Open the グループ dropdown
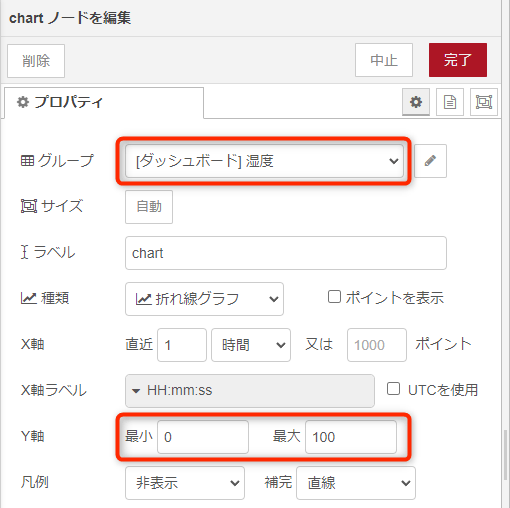This screenshot has height=508, width=510. (264, 161)
